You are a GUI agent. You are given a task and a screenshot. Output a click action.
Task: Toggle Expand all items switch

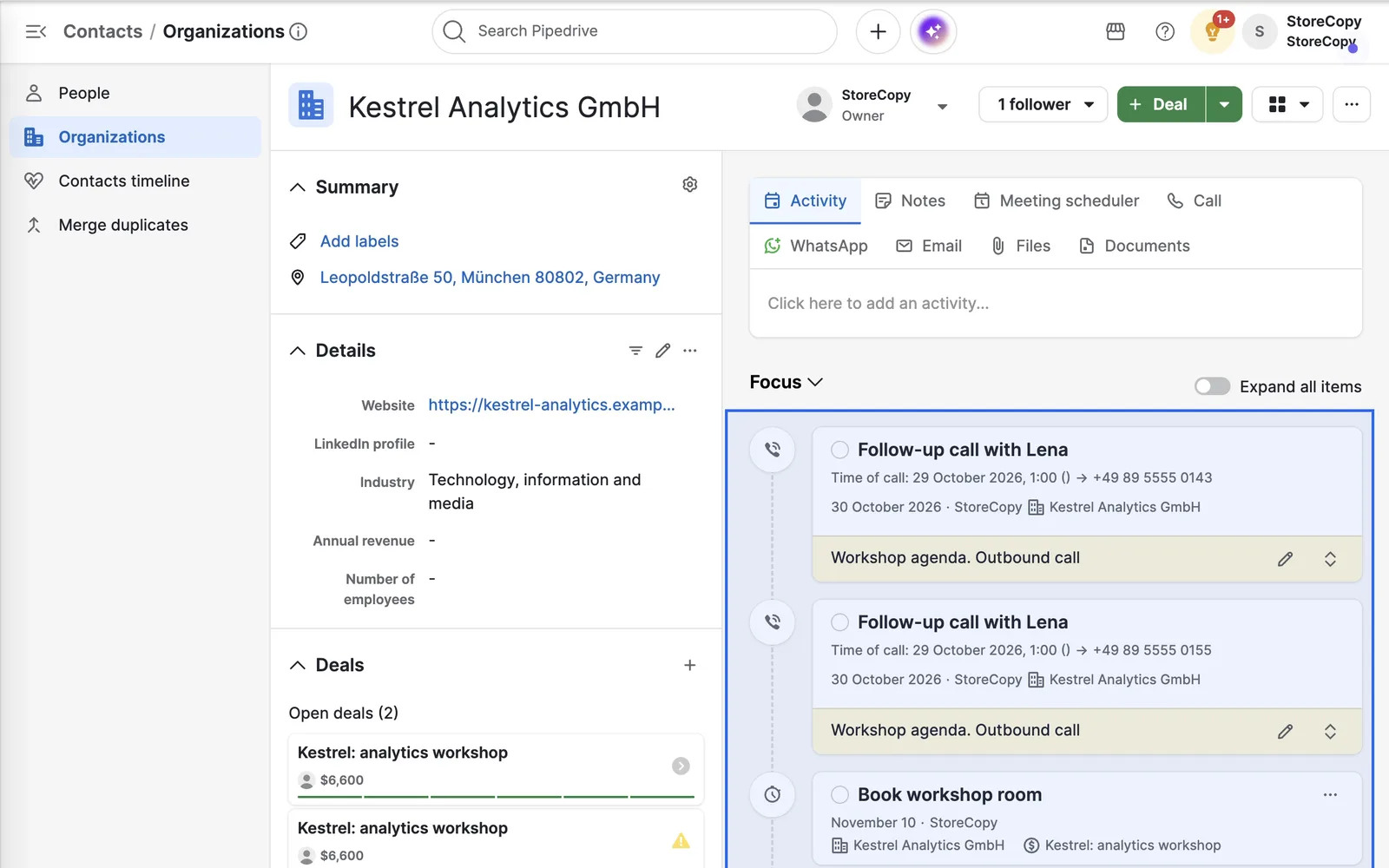(1212, 386)
